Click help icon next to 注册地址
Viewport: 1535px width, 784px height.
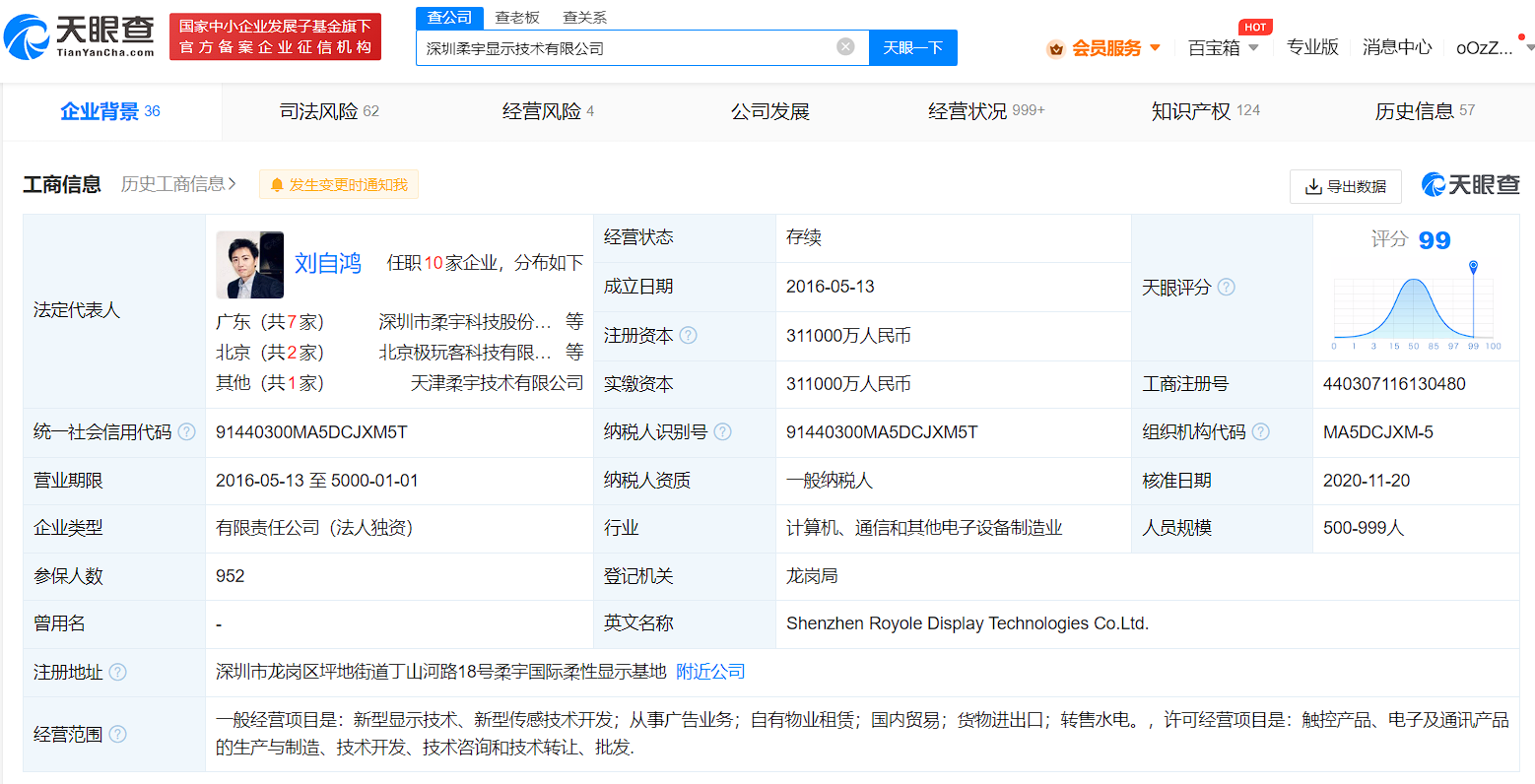pos(117,672)
